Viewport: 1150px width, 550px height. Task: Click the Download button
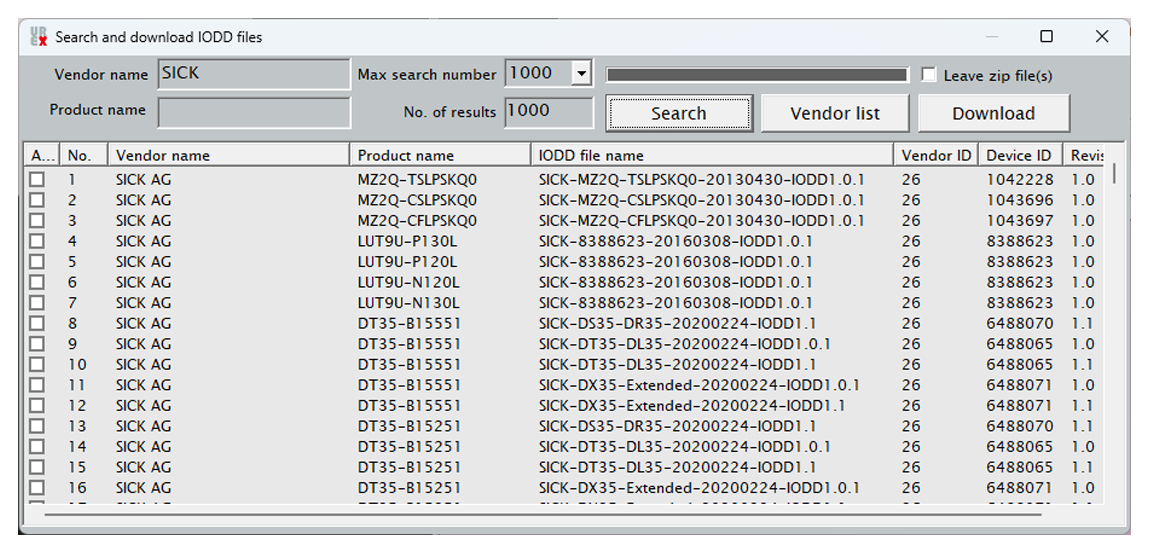994,114
